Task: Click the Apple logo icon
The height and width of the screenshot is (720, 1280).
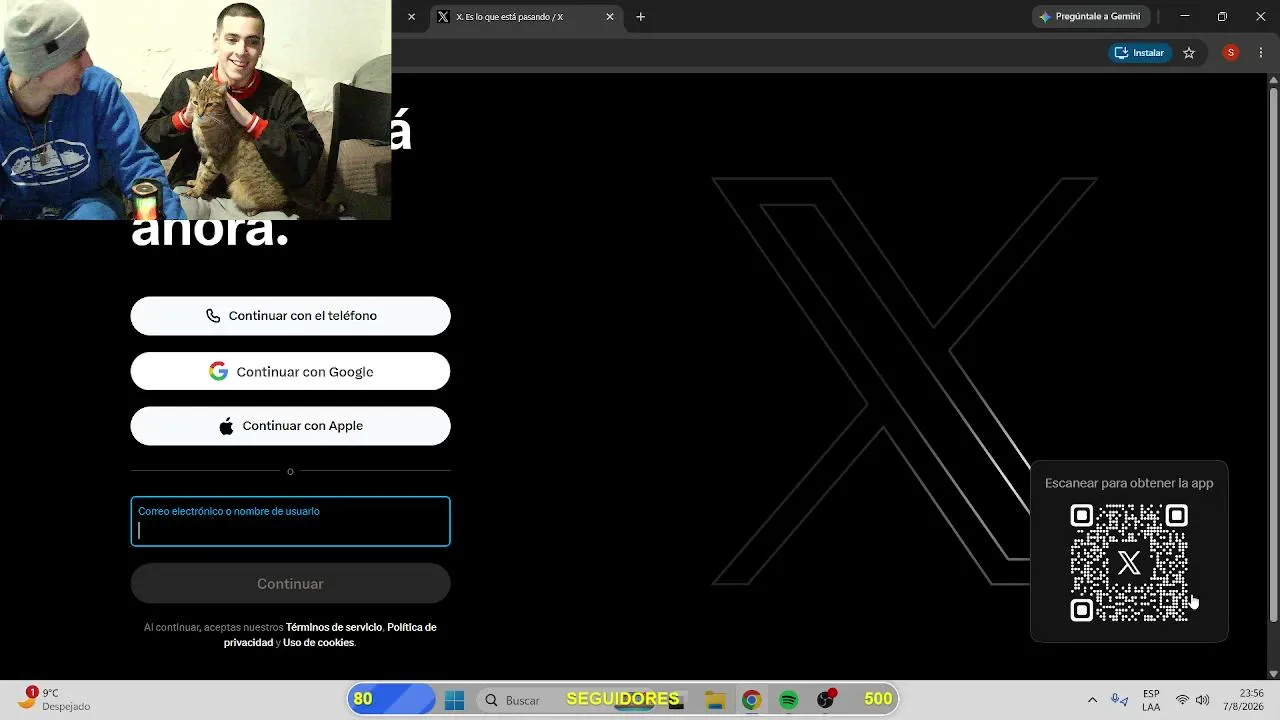Action: pyautogui.click(x=226, y=426)
